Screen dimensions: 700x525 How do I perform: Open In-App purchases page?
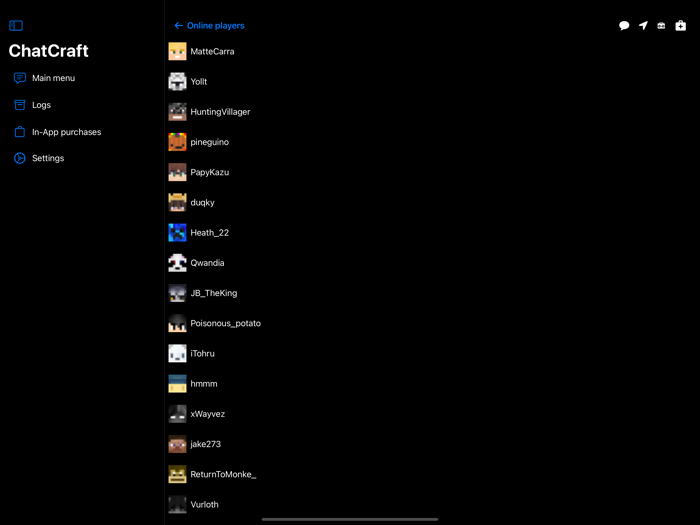pyautogui.click(x=57, y=132)
